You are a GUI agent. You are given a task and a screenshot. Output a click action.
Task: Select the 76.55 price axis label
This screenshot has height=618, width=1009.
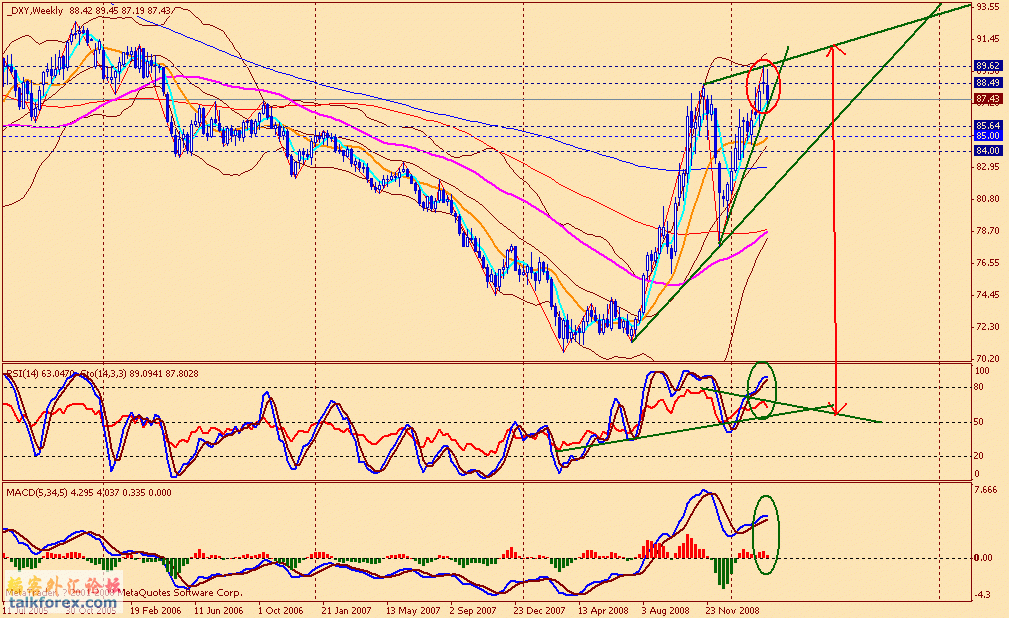pyautogui.click(x=988, y=263)
